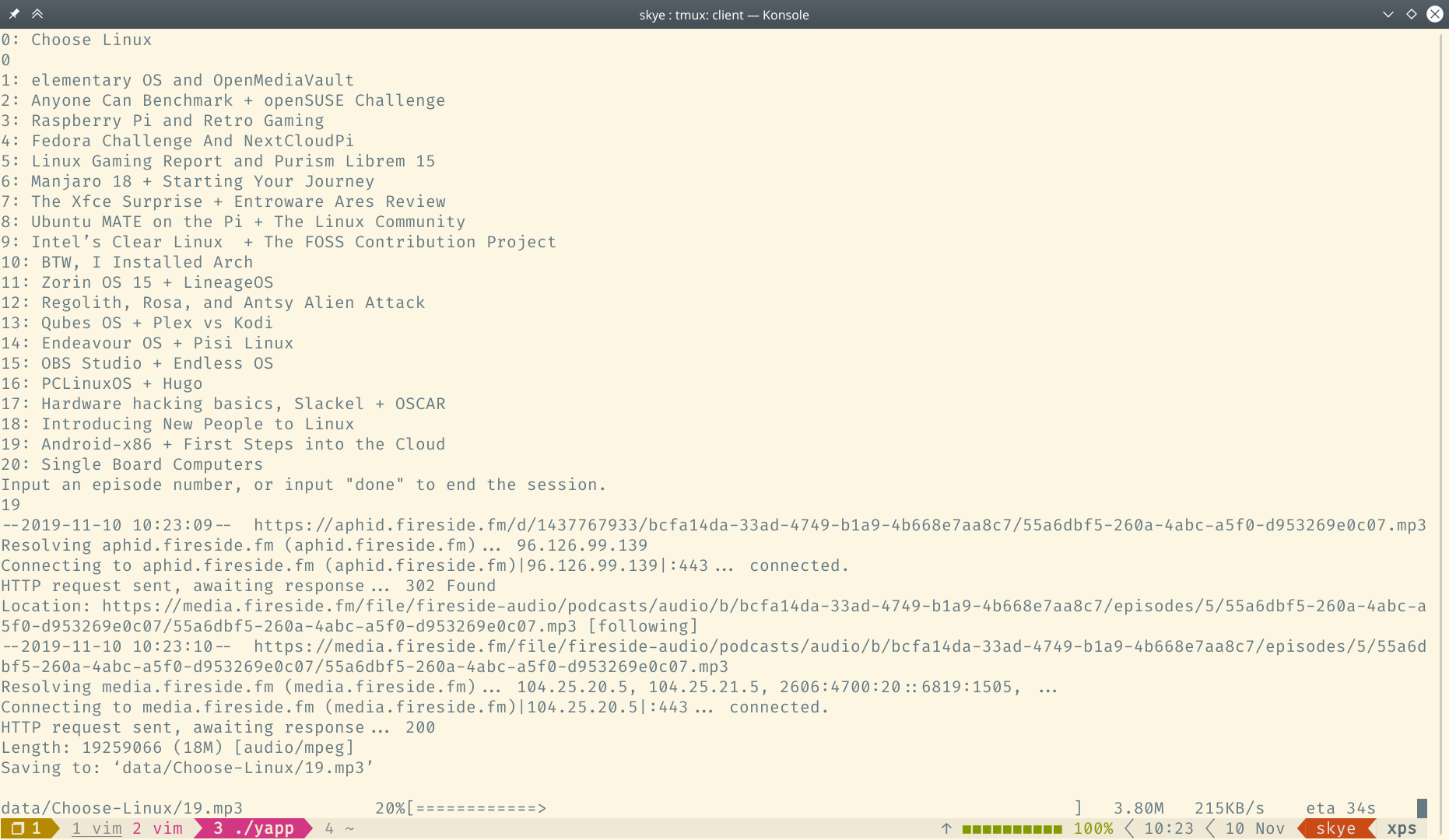Screen dimensions: 1449x840
Task: Click '15: OBS Studio + Endless OS'
Action: click(137, 363)
